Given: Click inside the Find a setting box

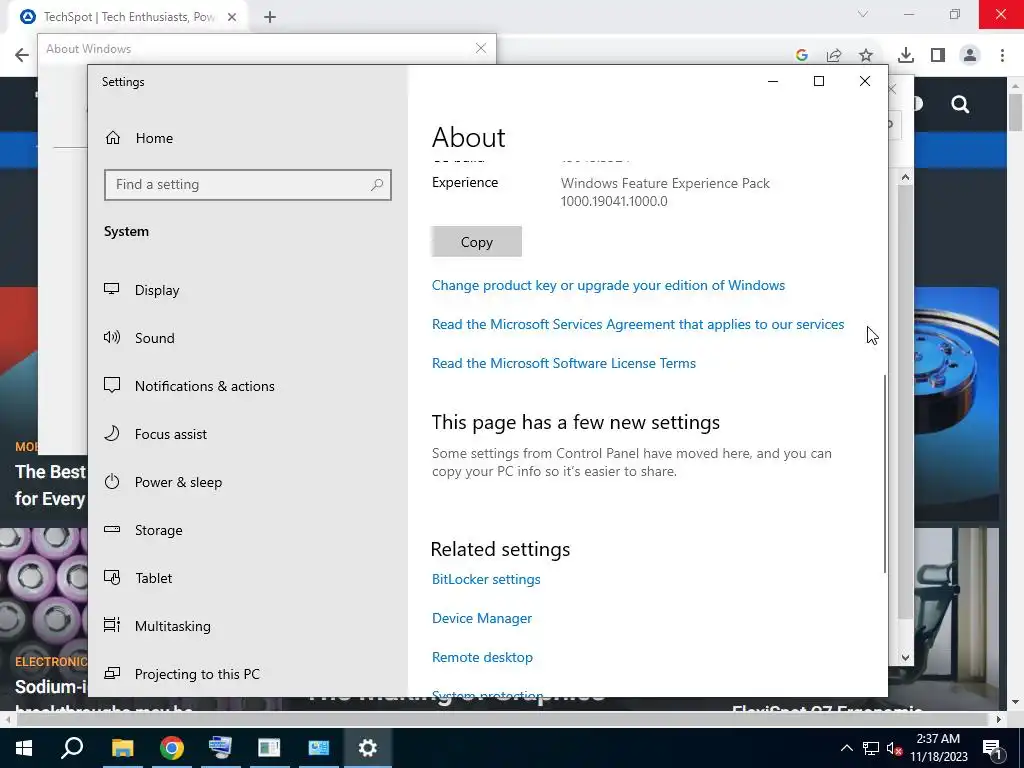Looking at the screenshot, I should (248, 185).
